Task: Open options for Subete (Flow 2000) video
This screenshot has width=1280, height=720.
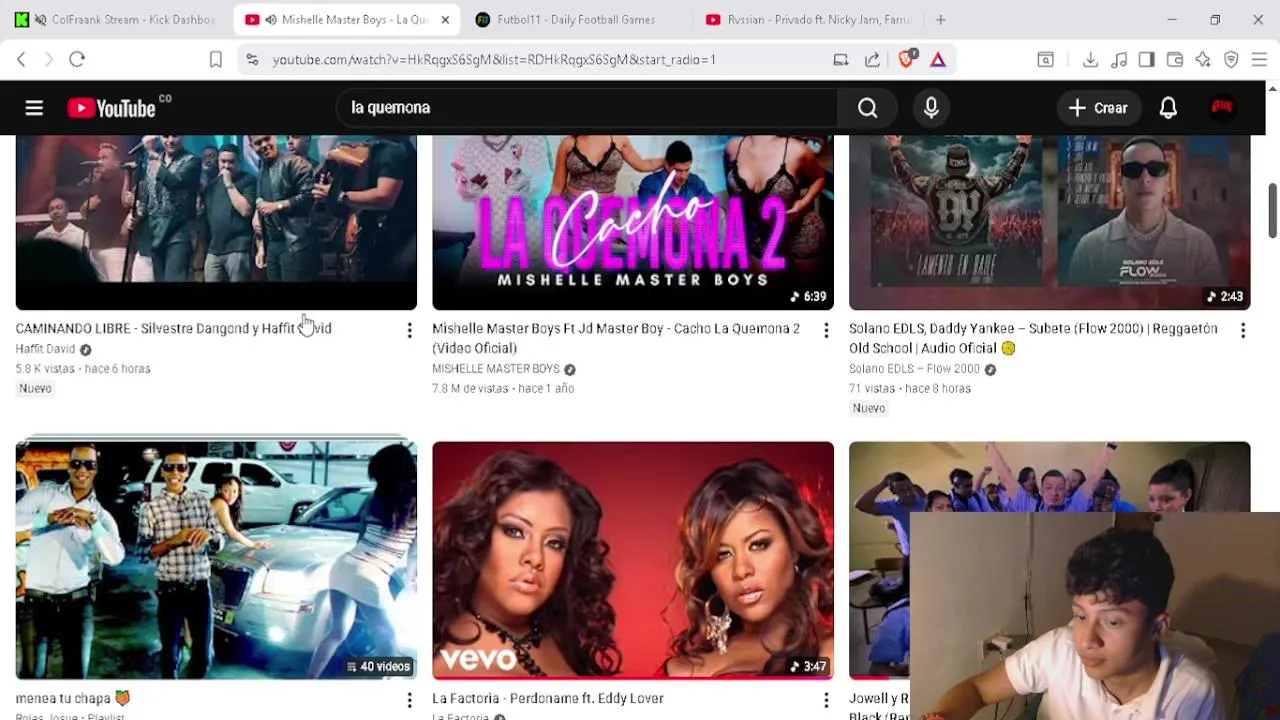Action: click(x=1243, y=330)
